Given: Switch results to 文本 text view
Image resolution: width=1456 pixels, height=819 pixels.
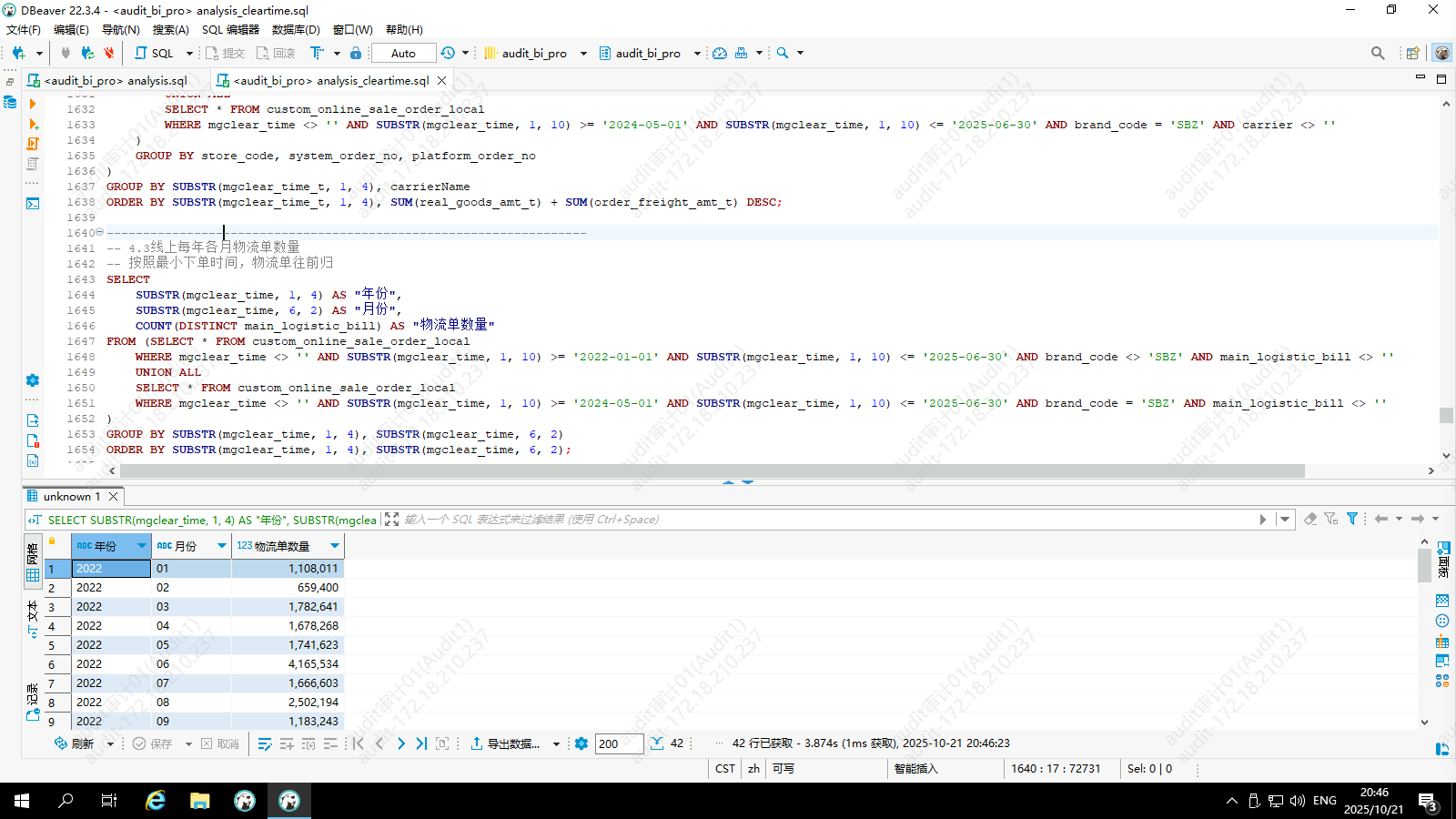Looking at the screenshot, I should (x=33, y=617).
